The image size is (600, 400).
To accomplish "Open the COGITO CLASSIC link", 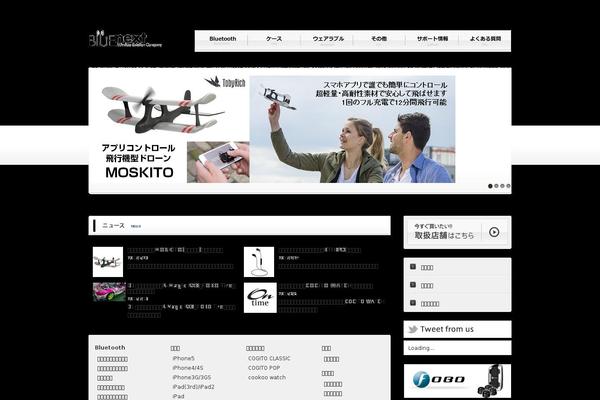I will pos(269,359).
